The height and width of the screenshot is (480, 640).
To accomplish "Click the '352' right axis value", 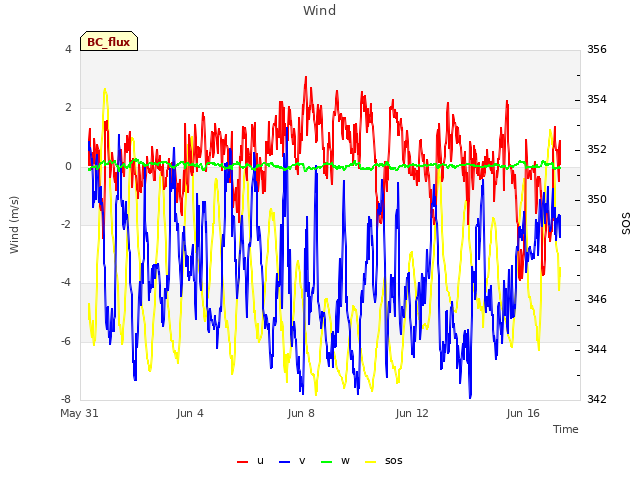I will click(597, 149).
